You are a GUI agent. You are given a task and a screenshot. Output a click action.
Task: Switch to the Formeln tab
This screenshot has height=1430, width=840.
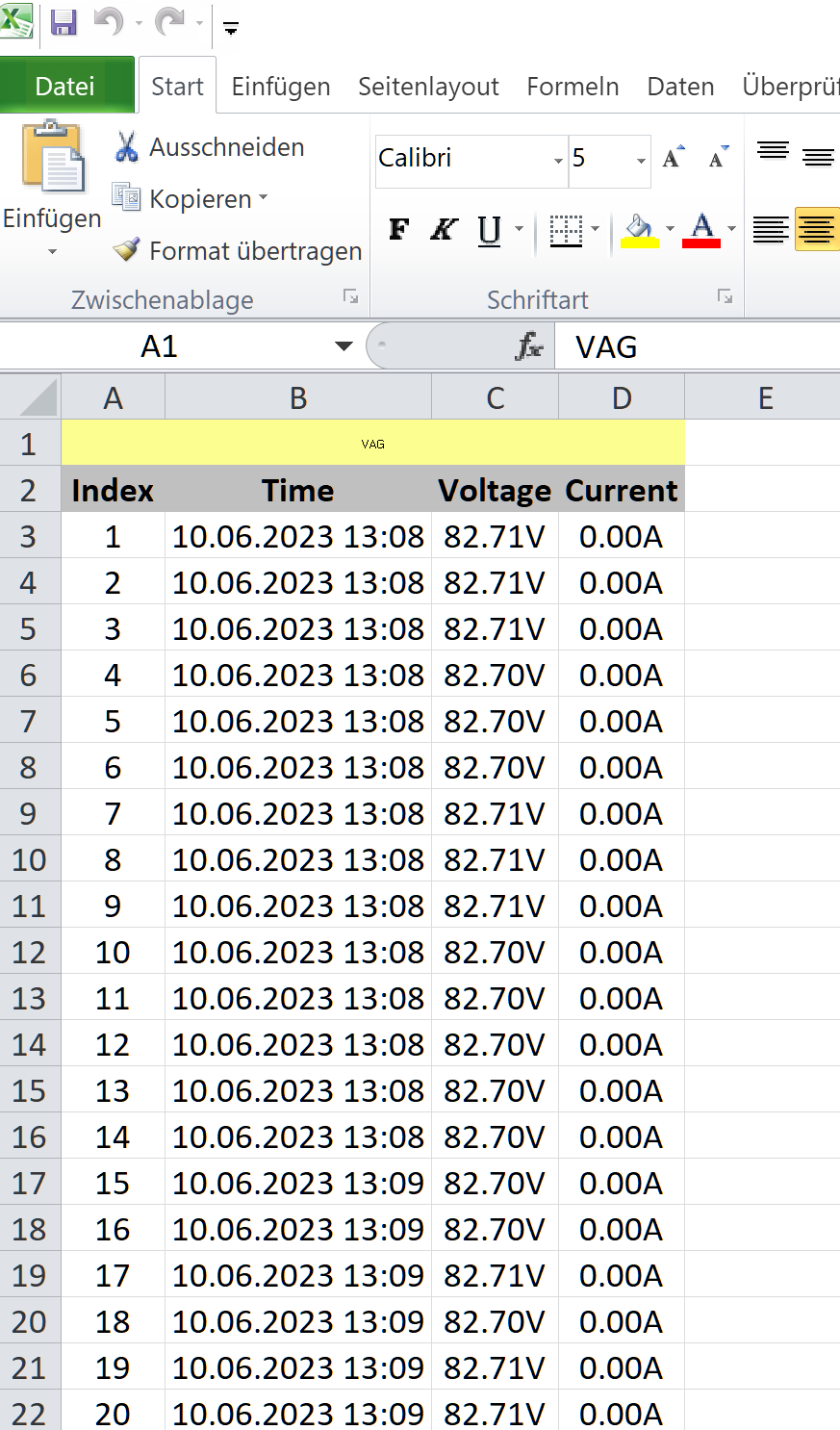coord(573,87)
